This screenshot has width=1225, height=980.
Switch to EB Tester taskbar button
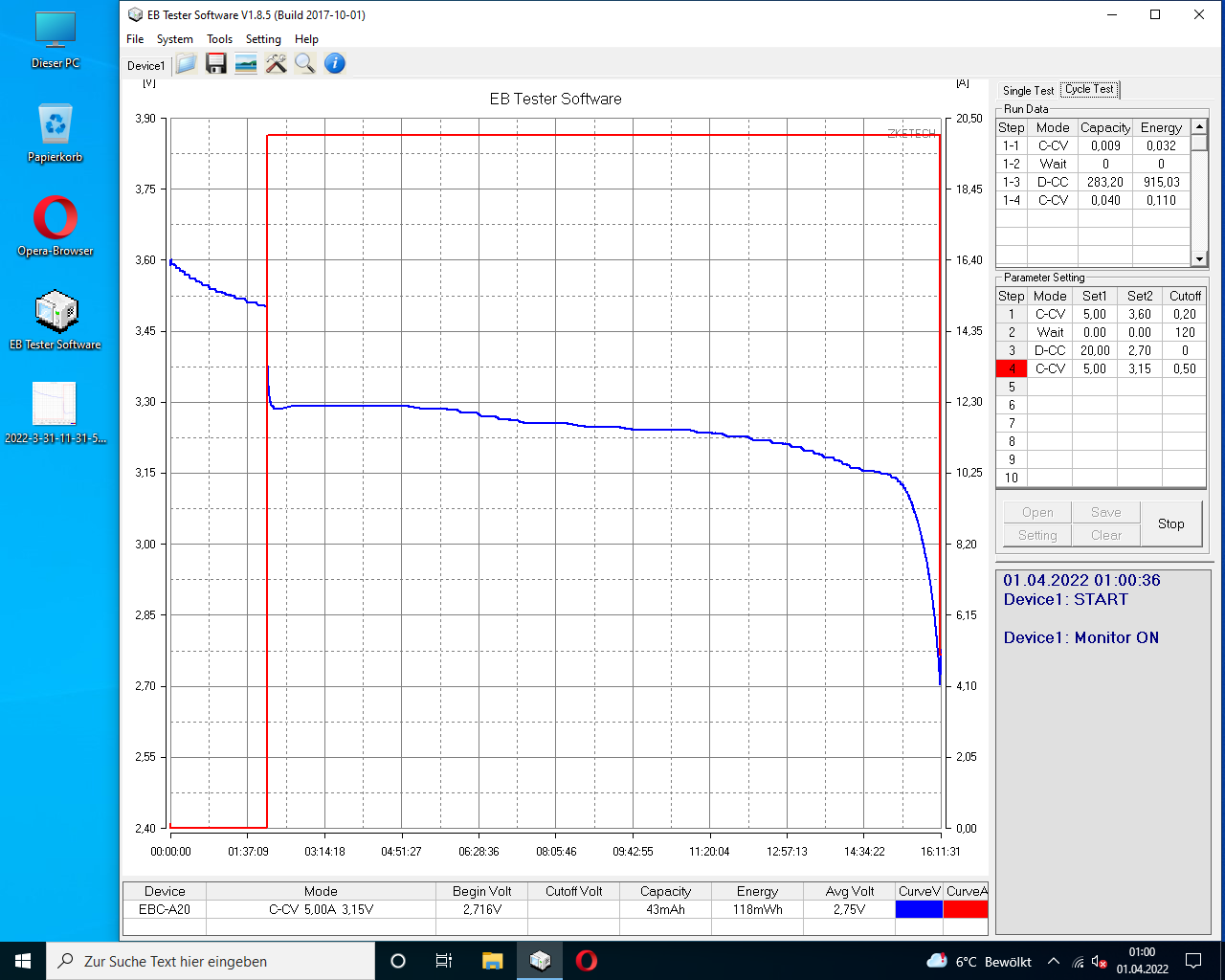(x=540, y=961)
